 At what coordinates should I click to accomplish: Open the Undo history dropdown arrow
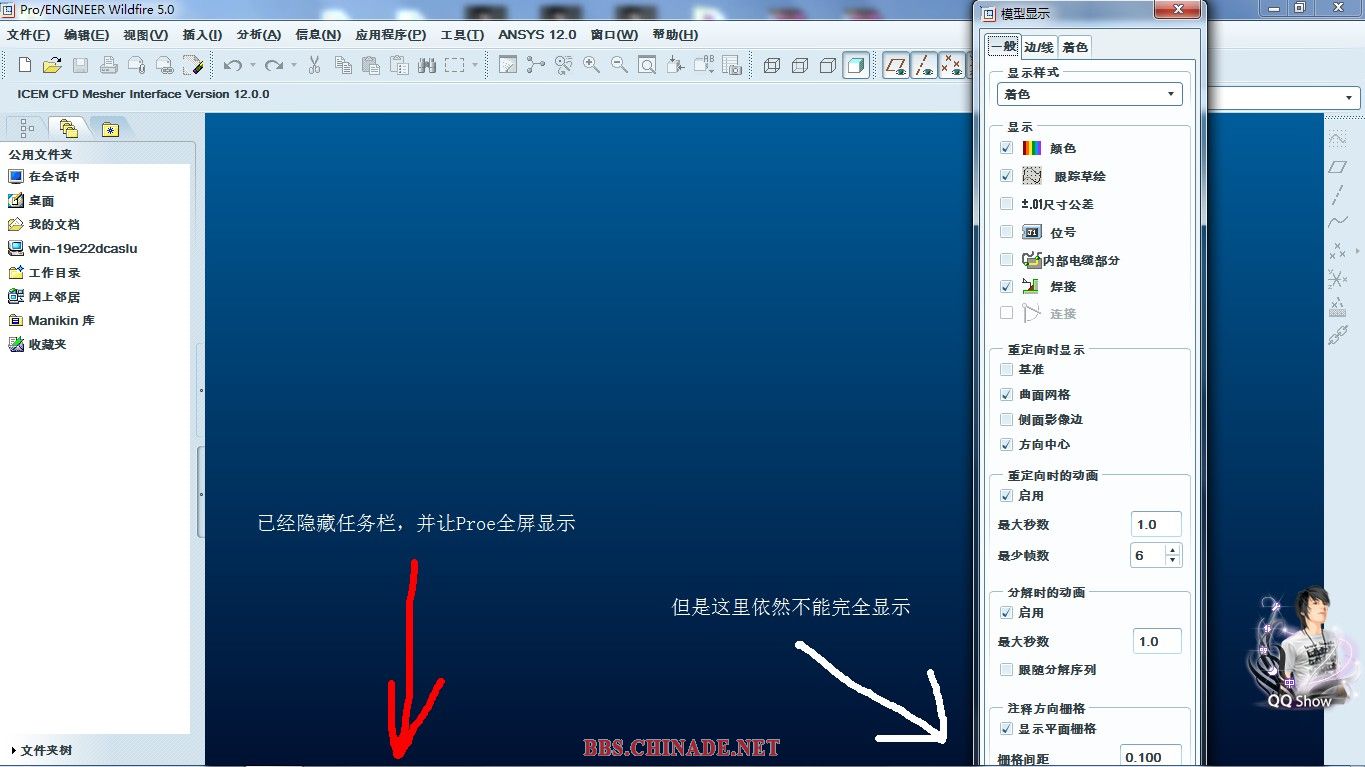click(x=252, y=65)
